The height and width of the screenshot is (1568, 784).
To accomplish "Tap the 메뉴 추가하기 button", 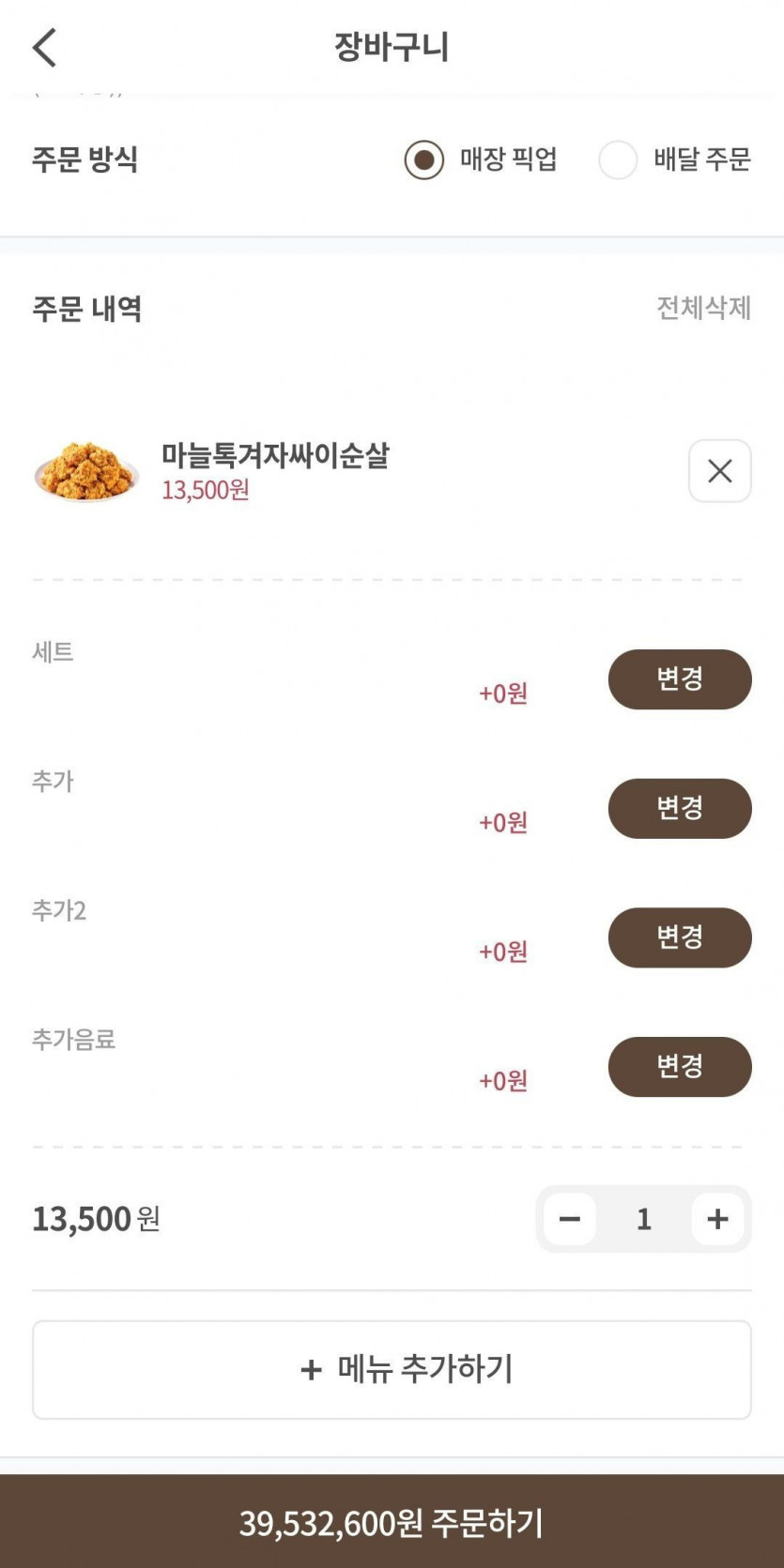I will point(392,1369).
